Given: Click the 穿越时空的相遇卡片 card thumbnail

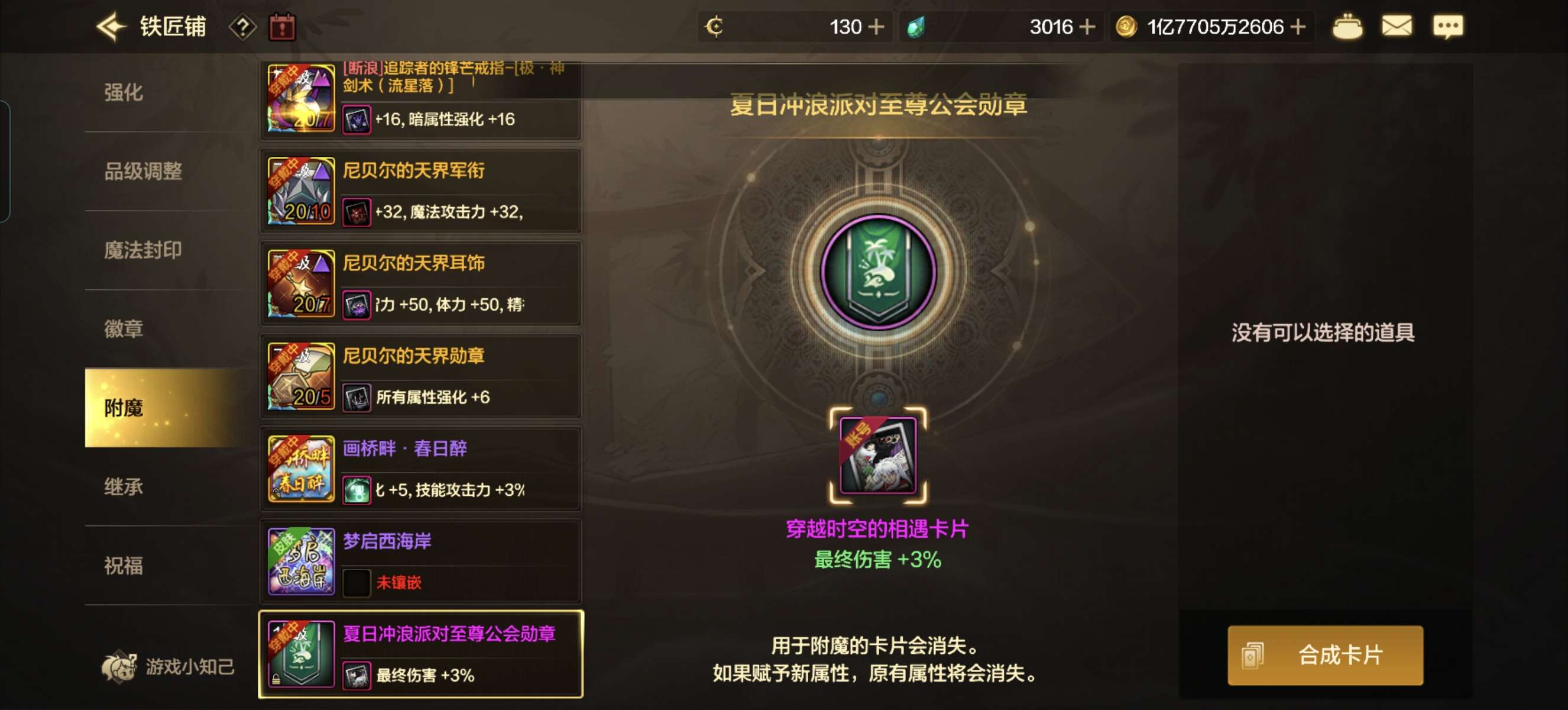Looking at the screenshot, I should pyautogui.click(x=878, y=456).
